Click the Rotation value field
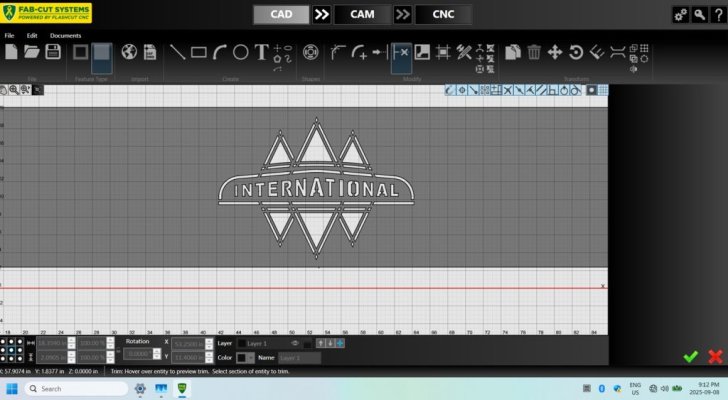The width and height of the screenshot is (728, 400). click(138, 354)
